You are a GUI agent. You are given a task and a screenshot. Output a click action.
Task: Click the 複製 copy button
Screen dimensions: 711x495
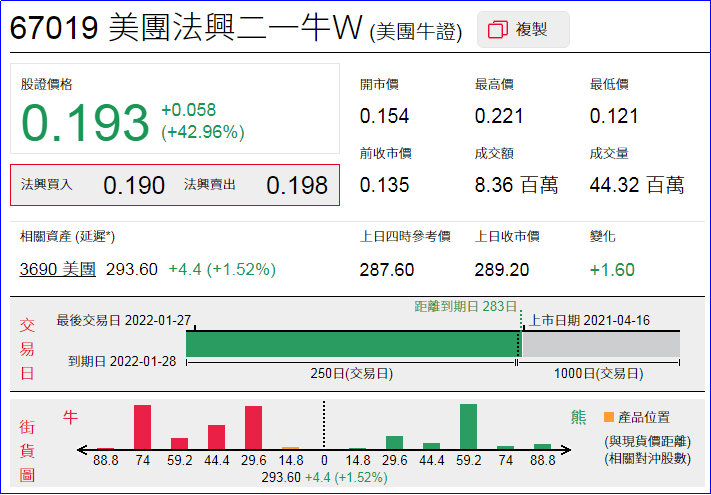pos(523,30)
